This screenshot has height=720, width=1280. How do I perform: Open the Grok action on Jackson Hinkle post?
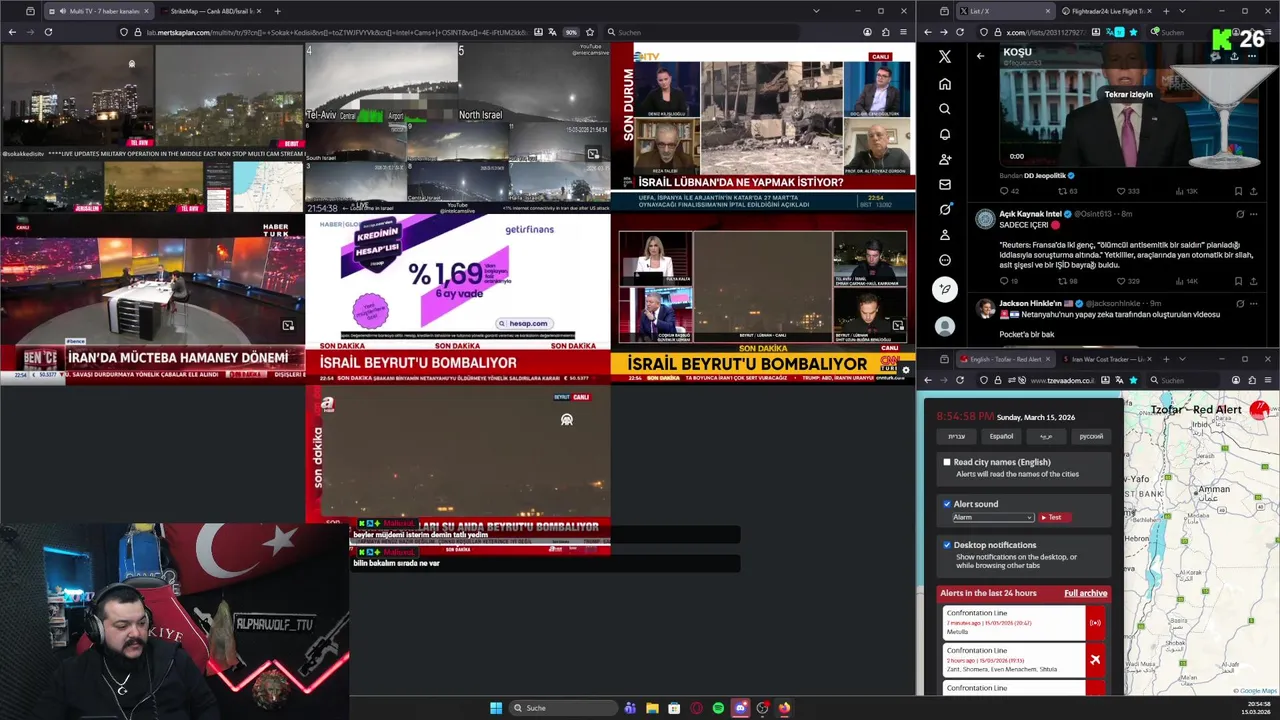[x=1240, y=303]
